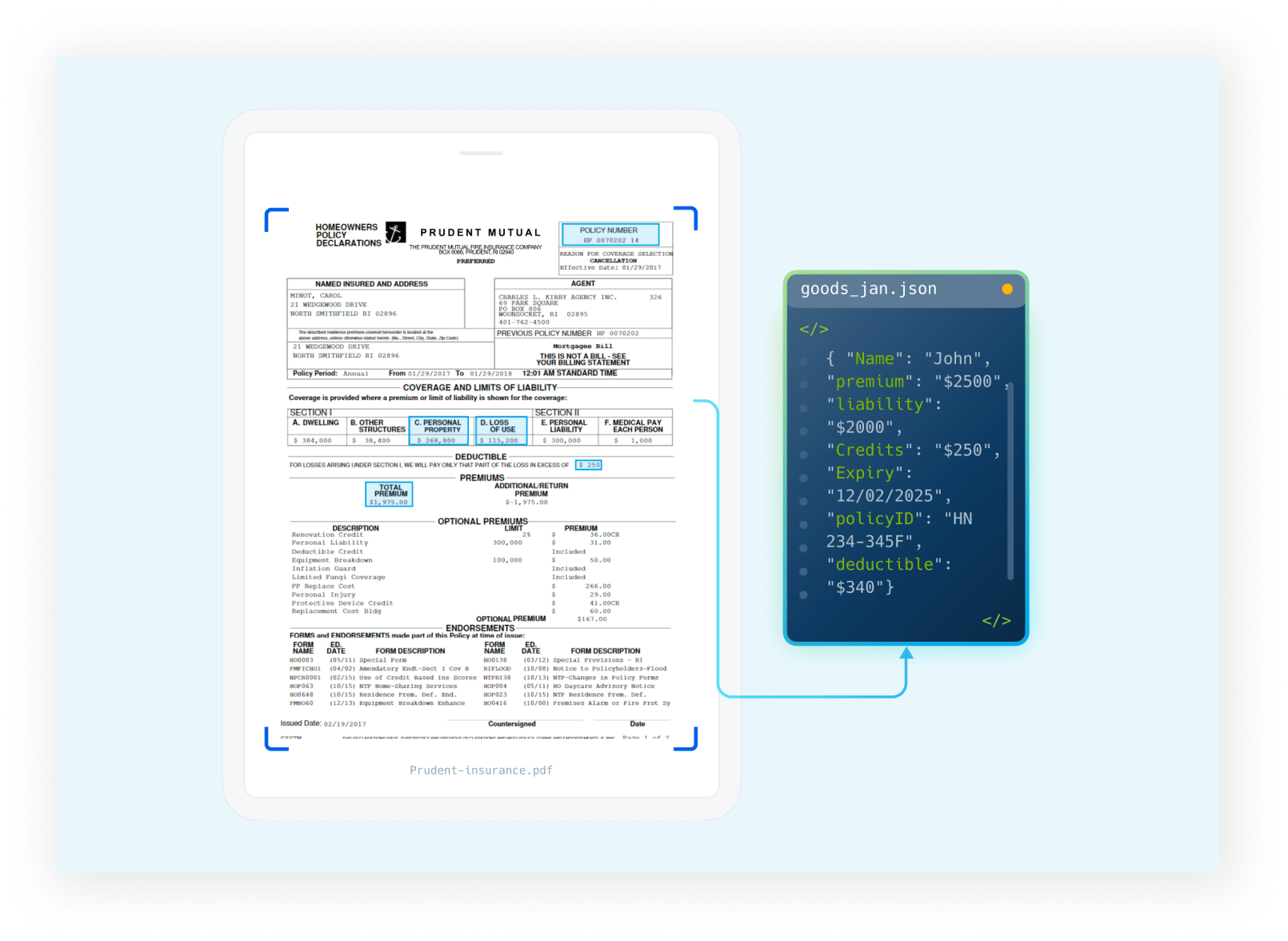Click the Prudent Mutual logo icon
This screenshot has height=941, width=1288.
[x=395, y=232]
